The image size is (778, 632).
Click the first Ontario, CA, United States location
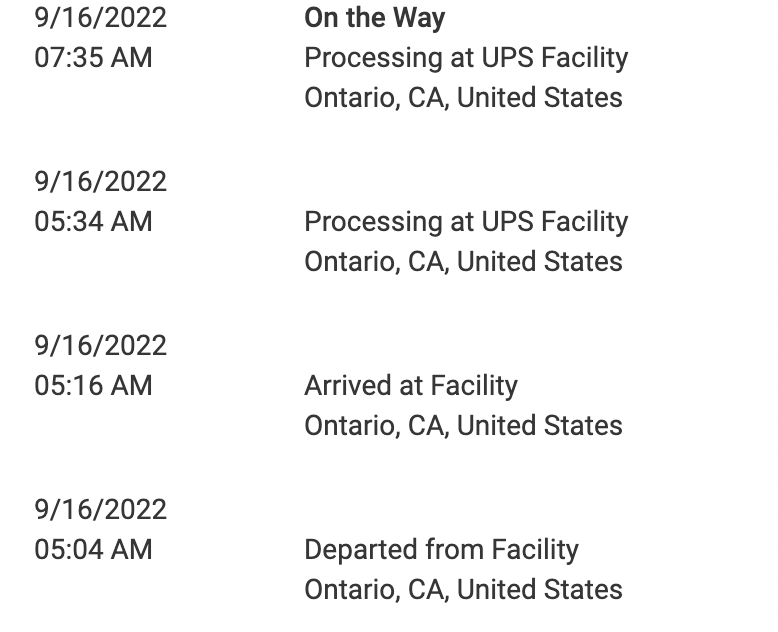[x=463, y=98]
